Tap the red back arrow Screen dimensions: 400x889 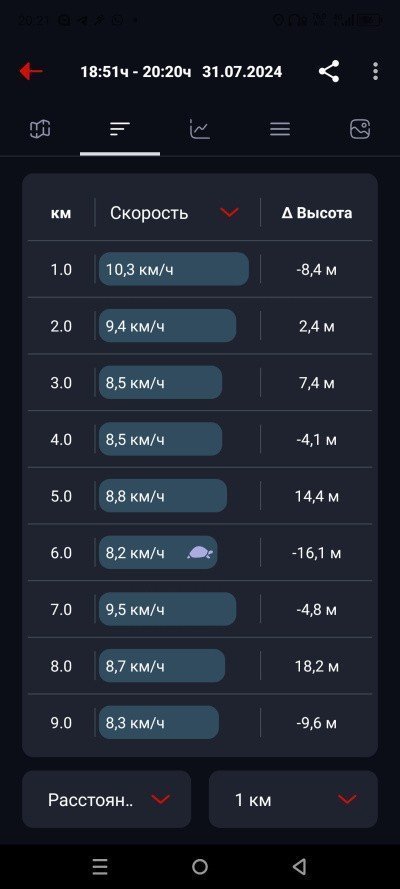31,71
